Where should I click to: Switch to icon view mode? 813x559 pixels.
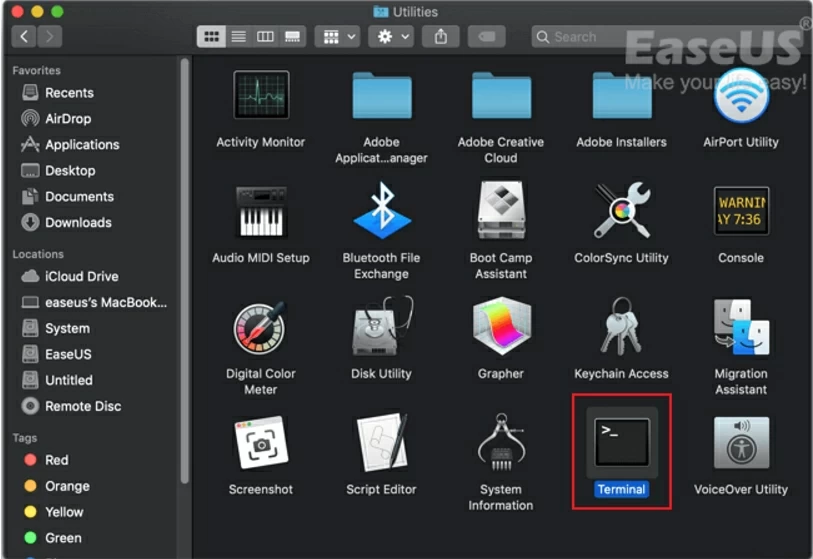(x=211, y=36)
